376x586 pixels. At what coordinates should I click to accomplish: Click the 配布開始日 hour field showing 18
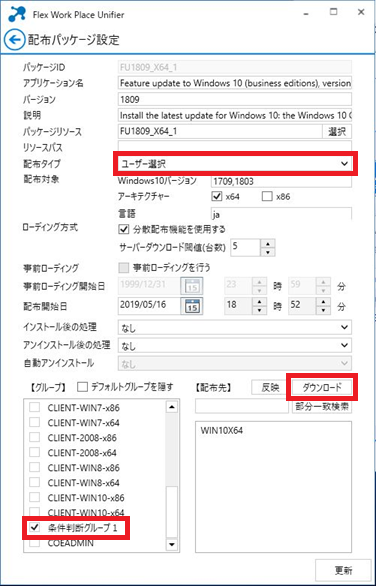[x=239, y=306]
